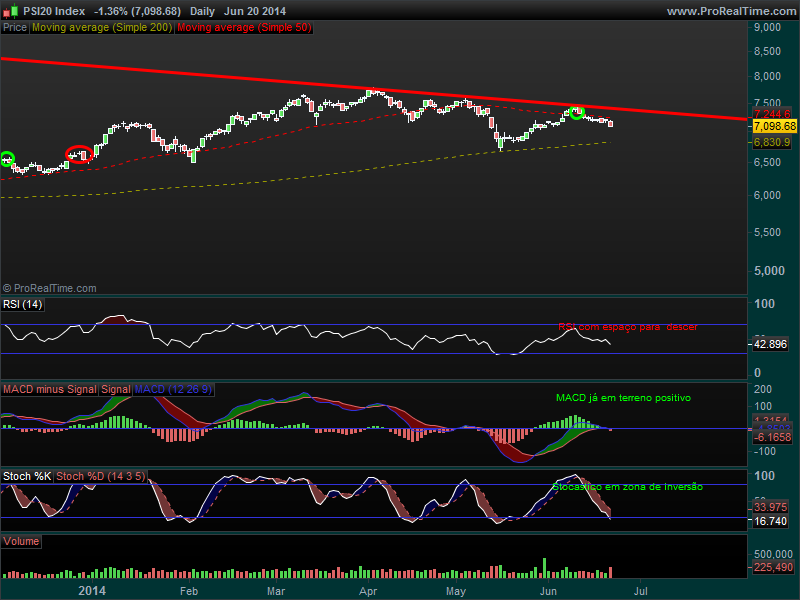Click the 6,000 price axis label
Screen dimensions: 800x600
tap(767, 195)
